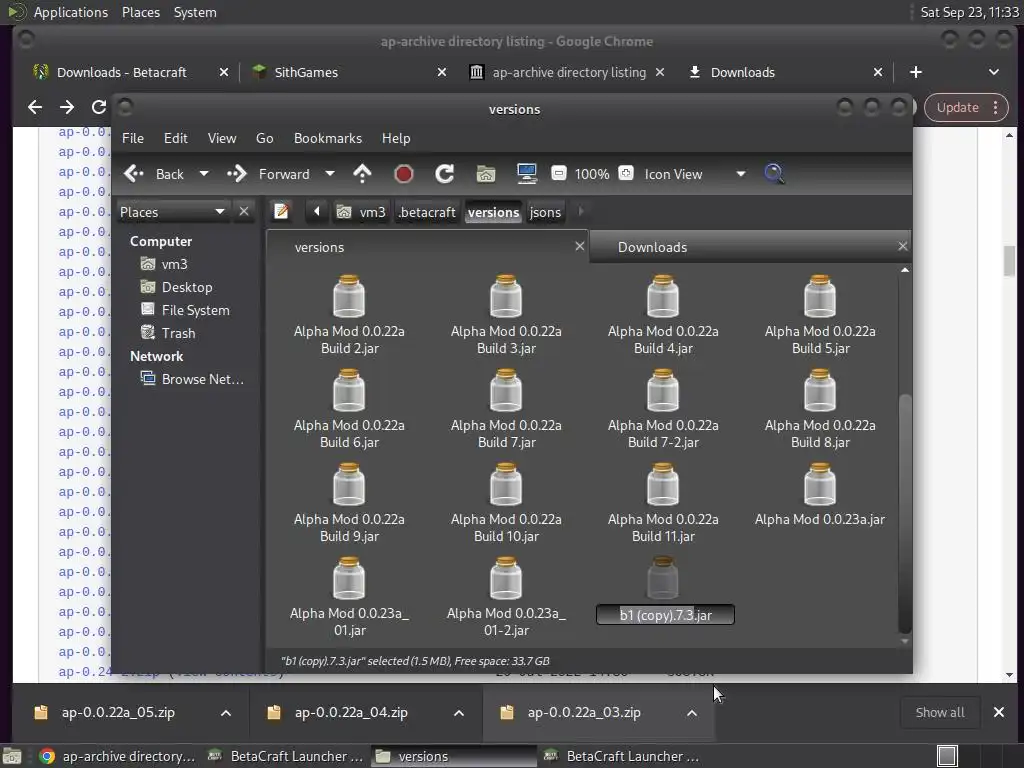
Task: Open the Bookmarks menu
Action: pos(327,138)
